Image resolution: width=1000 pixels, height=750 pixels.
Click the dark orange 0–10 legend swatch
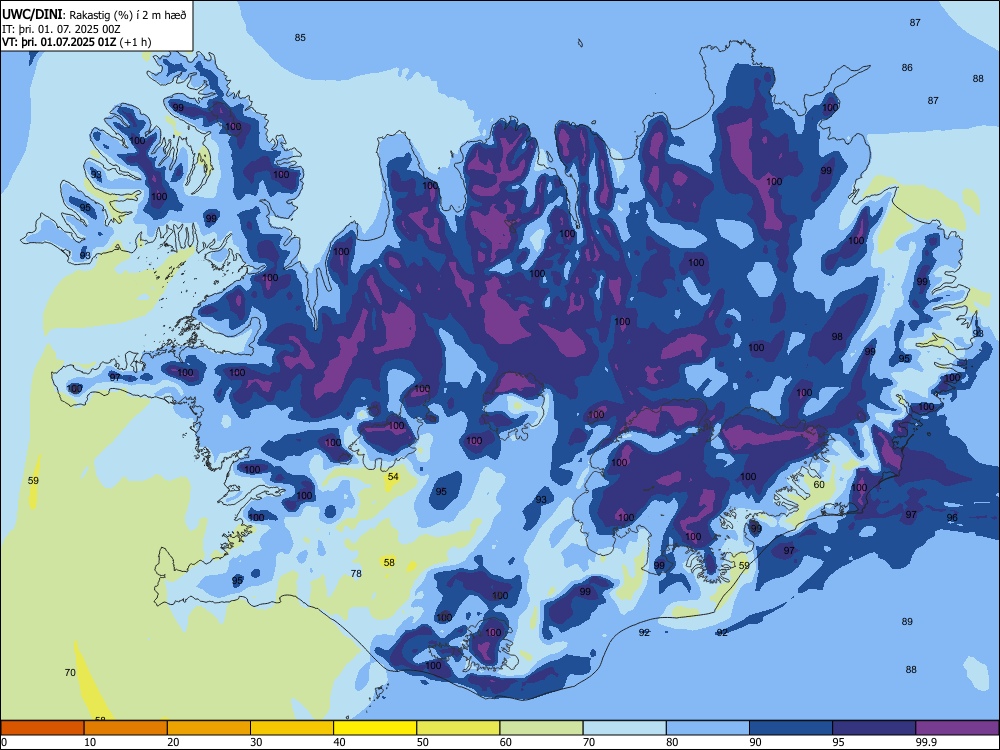42,728
